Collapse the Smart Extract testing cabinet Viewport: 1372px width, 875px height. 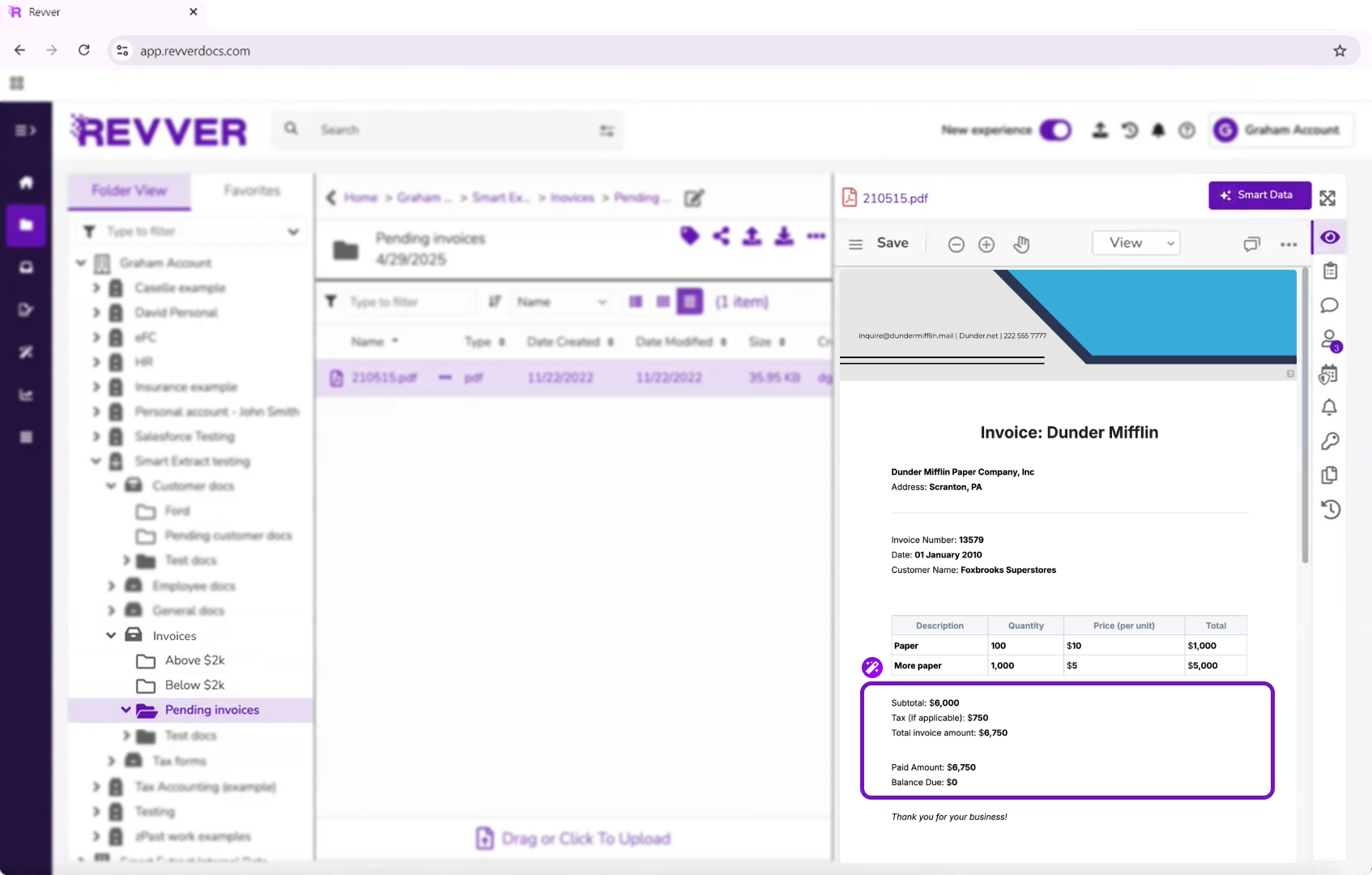point(96,461)
